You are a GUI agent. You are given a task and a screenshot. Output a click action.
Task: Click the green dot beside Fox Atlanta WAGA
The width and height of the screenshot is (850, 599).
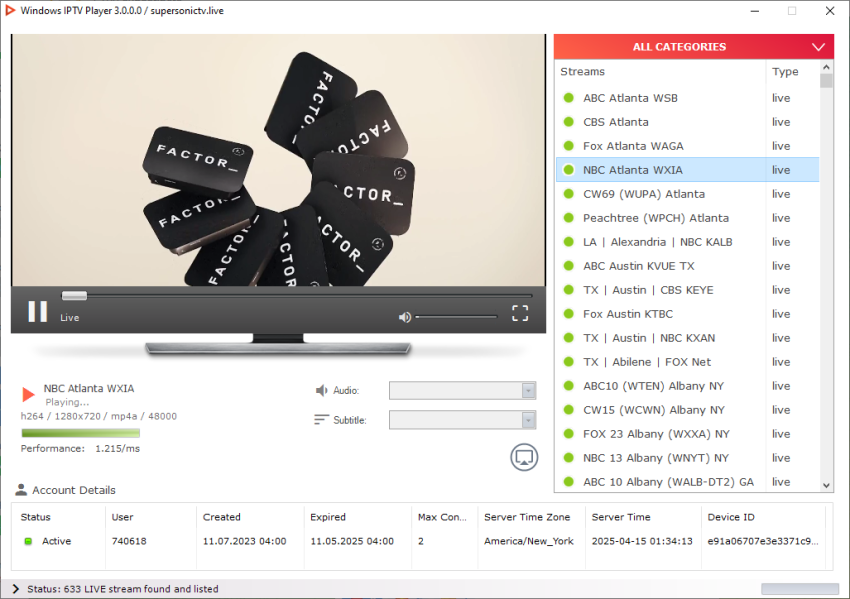coord(569,146)
